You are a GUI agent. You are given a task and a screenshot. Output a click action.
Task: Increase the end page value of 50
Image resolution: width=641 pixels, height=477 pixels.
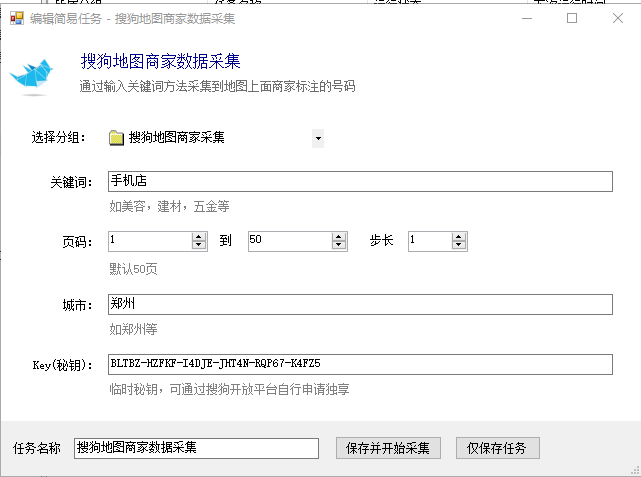(x=339, y=237)
